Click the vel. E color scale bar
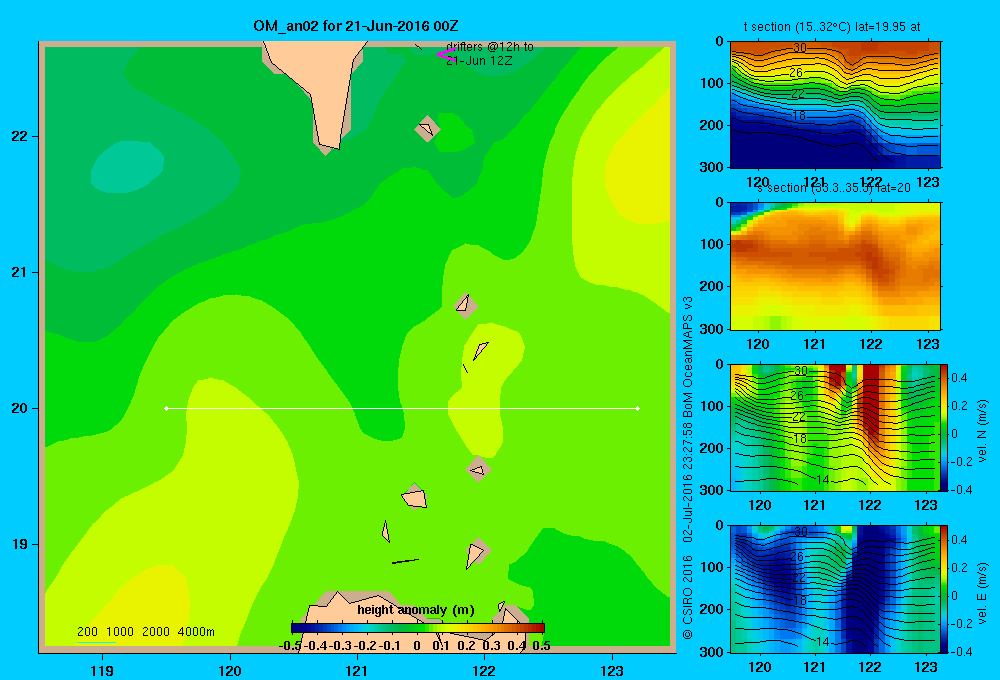1000x680 pixels. (945, 589)
